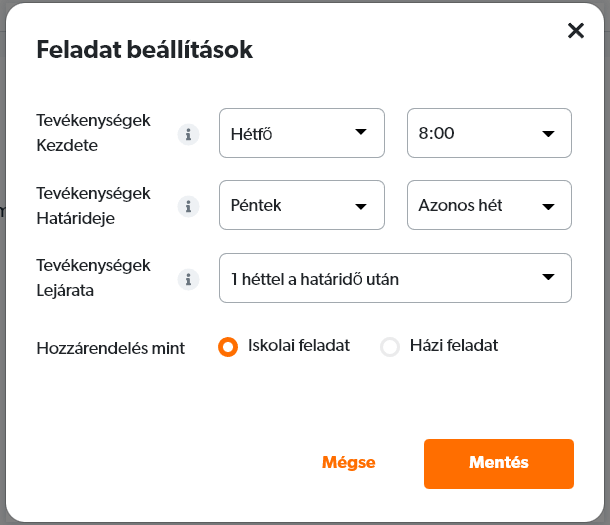Open the '1 héttel a határidő után' dropdown
Viewport: 610px width, 525px height.
[395, 279]
